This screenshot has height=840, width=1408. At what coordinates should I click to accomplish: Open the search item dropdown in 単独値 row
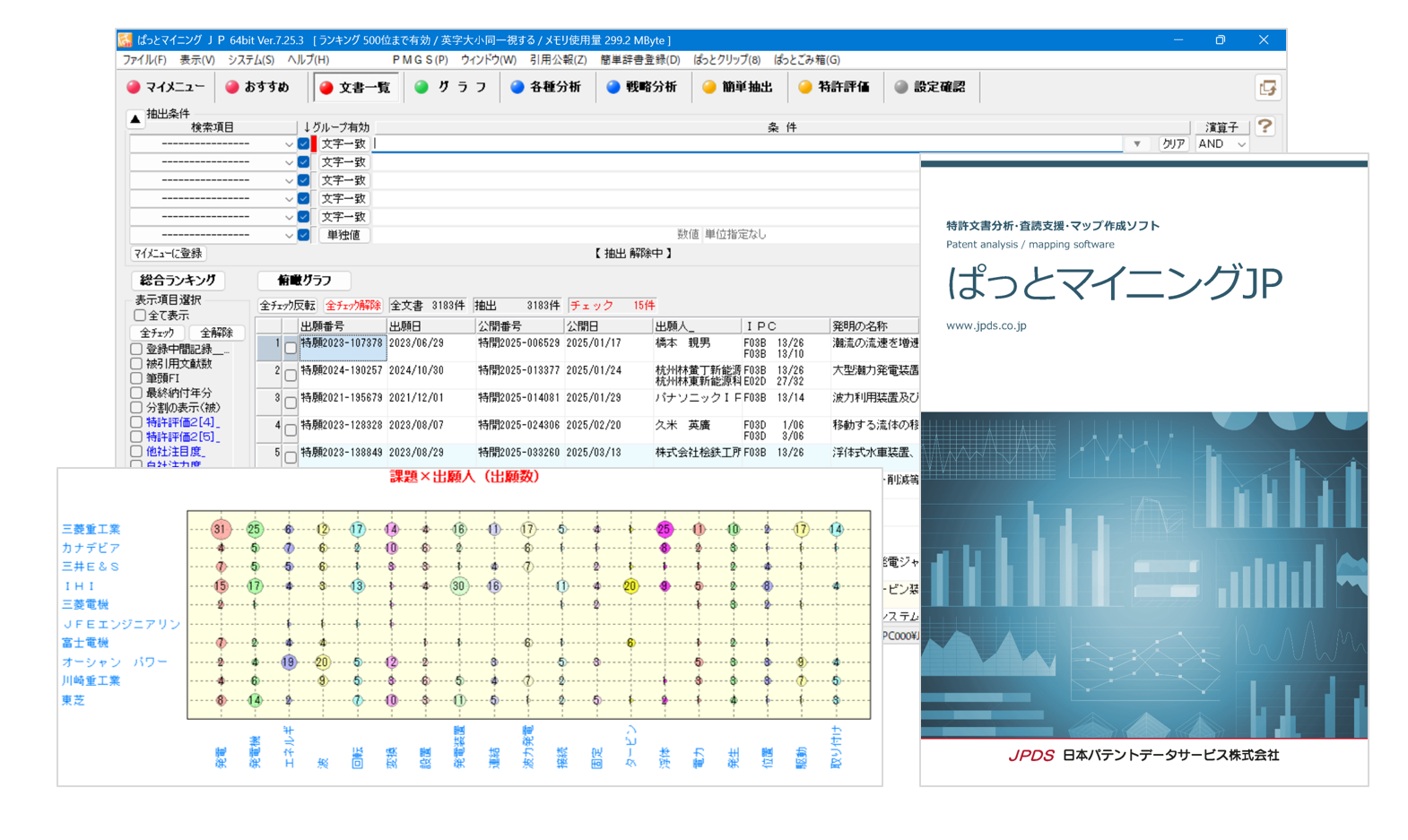[213, 235]
